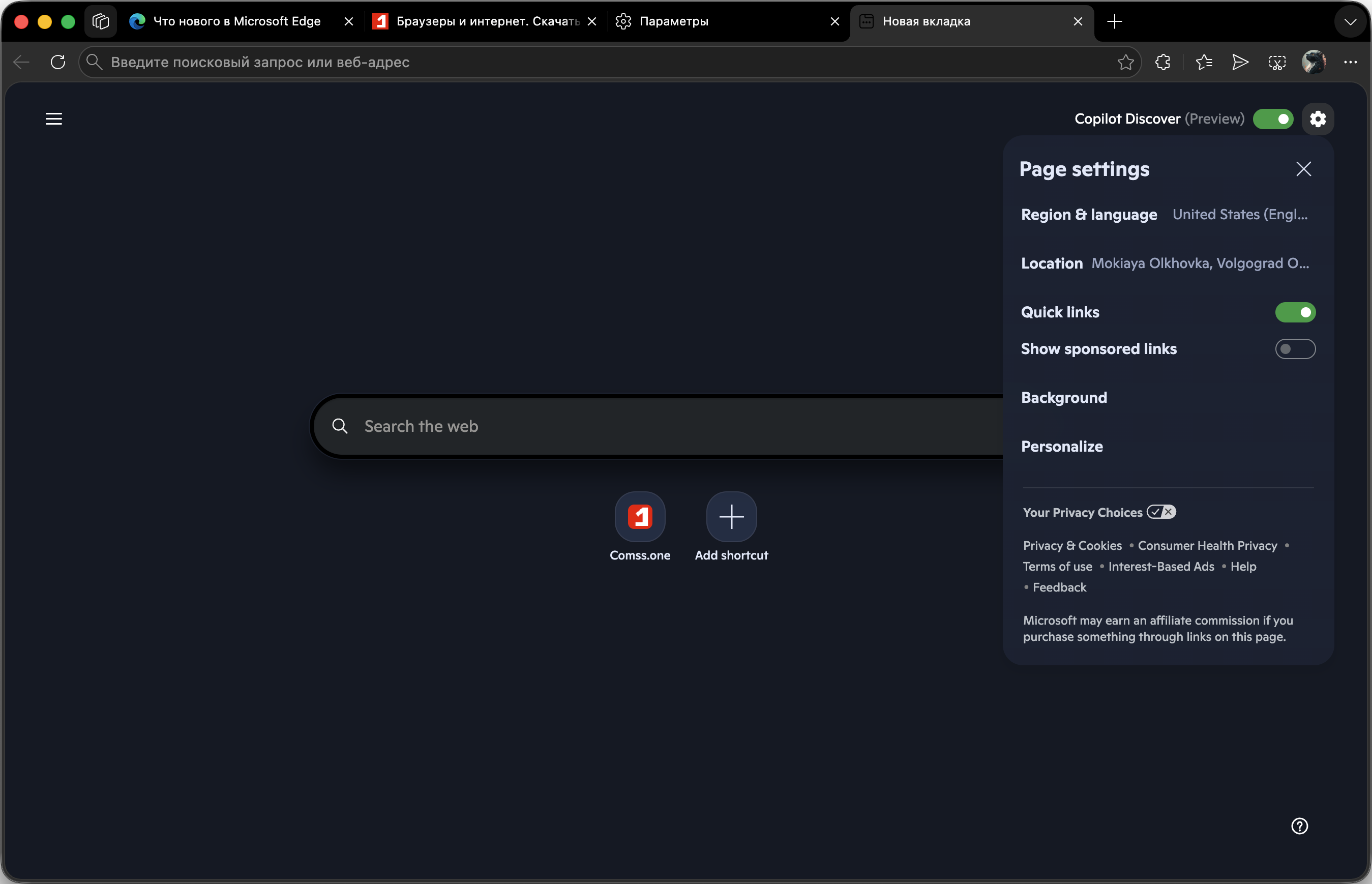Switch to the Параметры tab

[x=674, y=21]
